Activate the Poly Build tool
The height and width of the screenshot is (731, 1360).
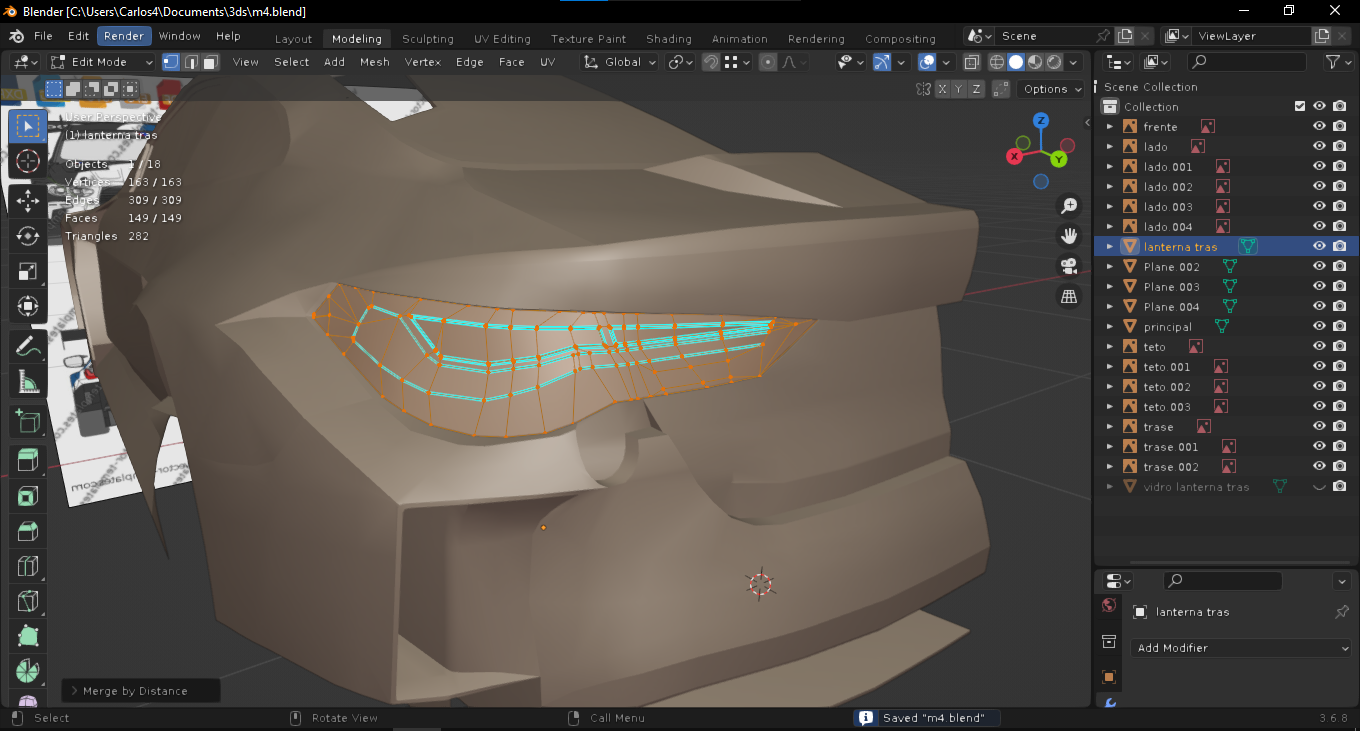click(x=28, y=637)
